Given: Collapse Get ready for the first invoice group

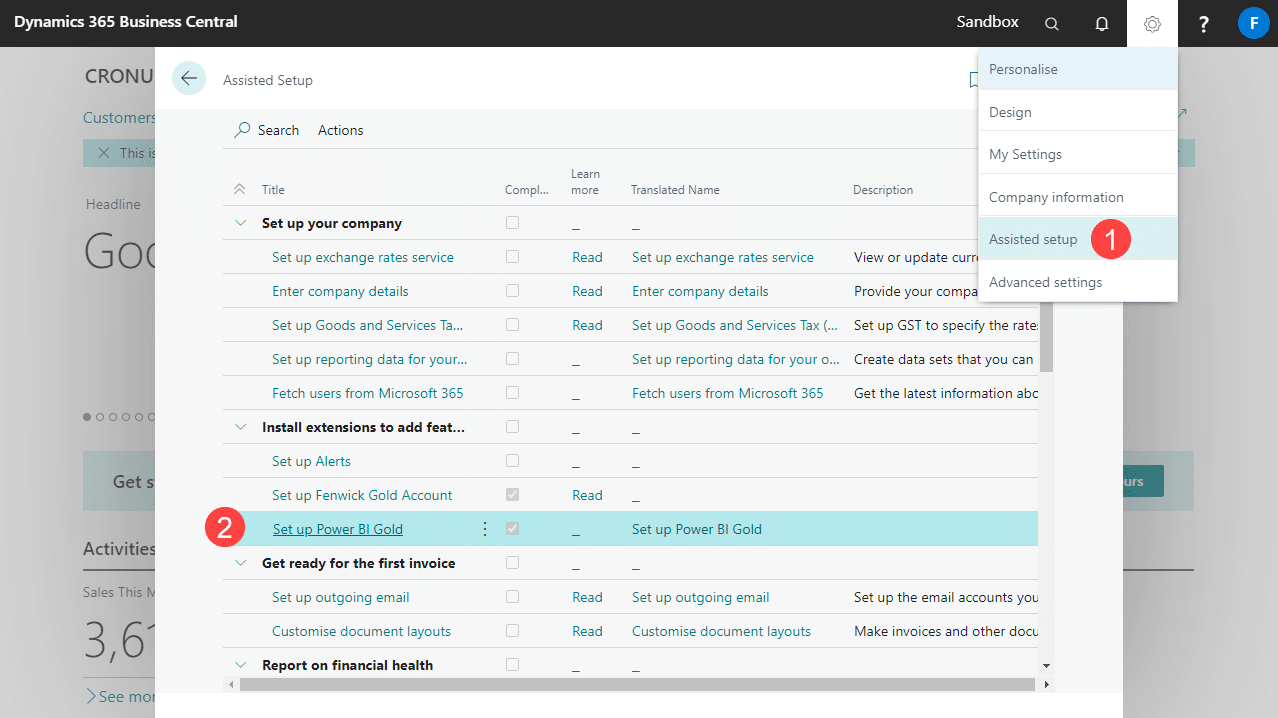Looking at the screenshot, I should point(239,563).
